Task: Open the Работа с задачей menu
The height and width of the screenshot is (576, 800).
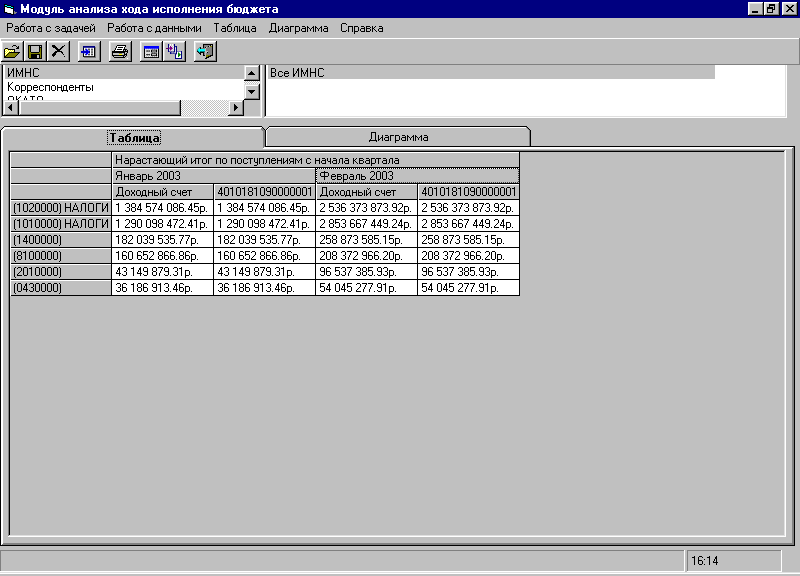Action: pyautogui.click(x=51, y=28)
